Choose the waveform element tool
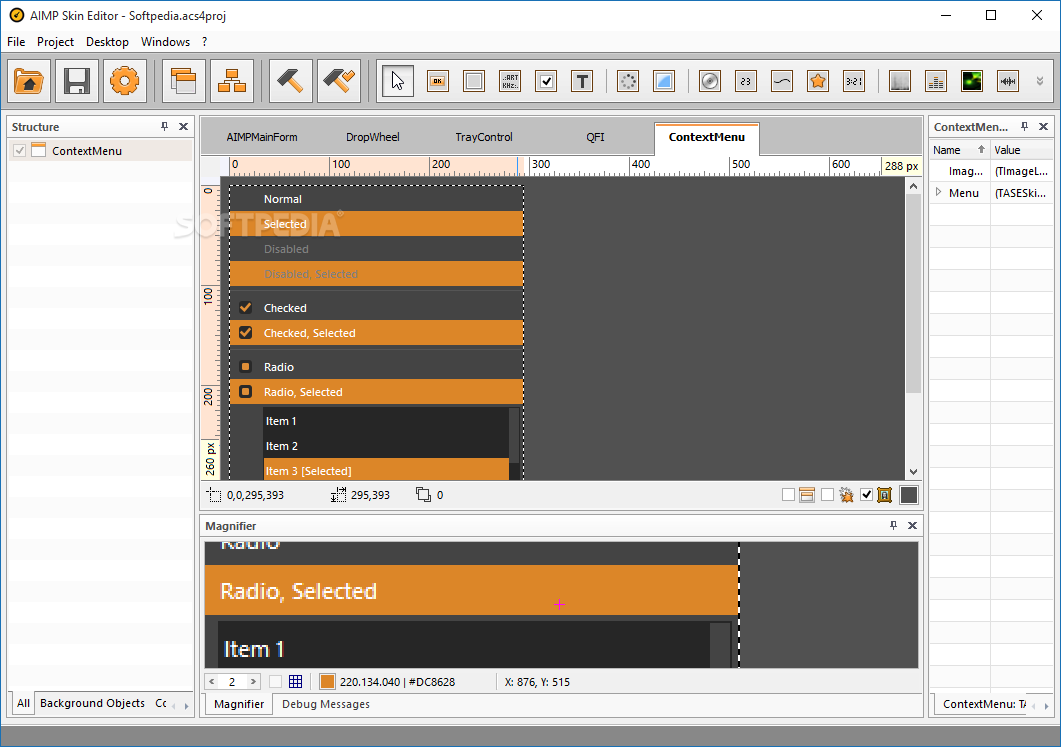Screen dimensions: 1061x747 (1008, 82)
